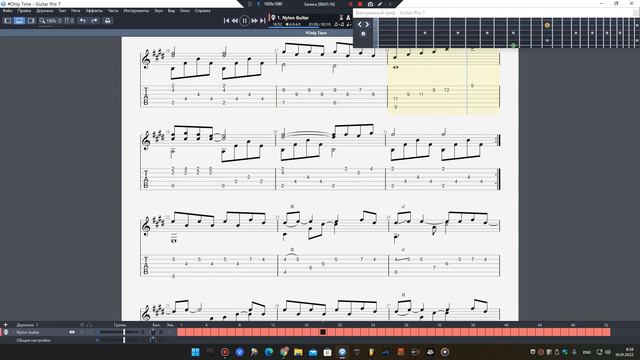Click the mute column speaker icon header

(x=82, y=325)
